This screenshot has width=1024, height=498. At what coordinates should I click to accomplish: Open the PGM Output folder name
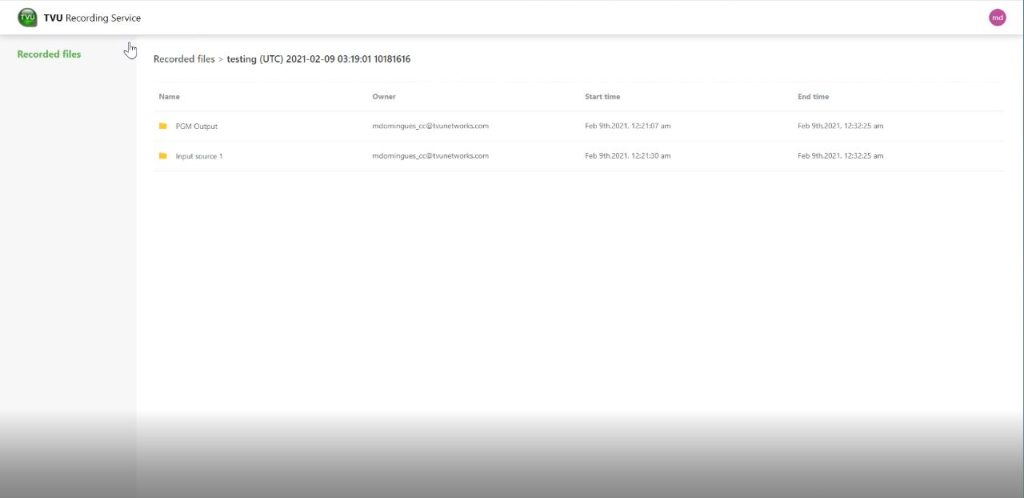196,126
